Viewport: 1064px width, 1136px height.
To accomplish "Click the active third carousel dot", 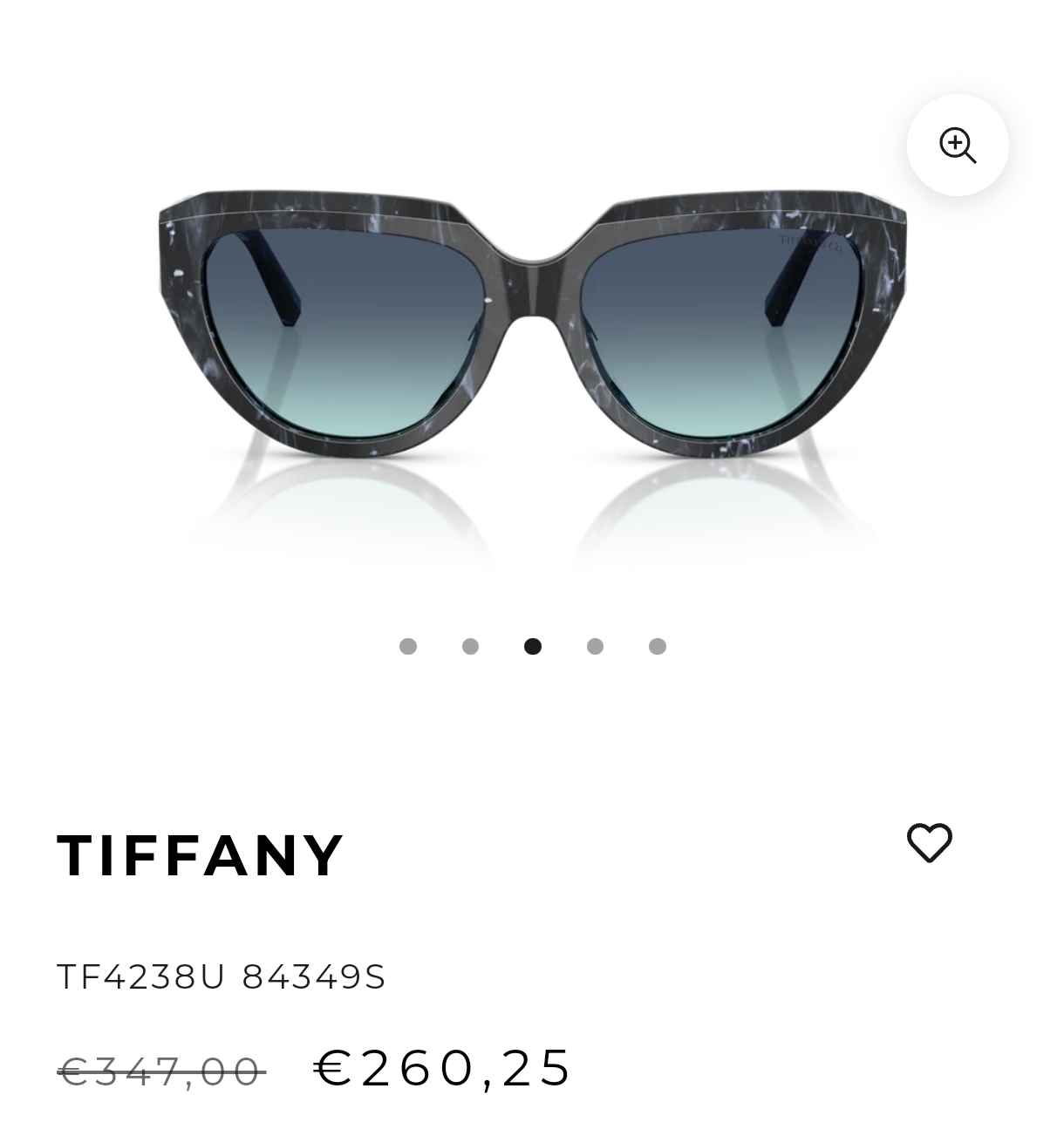I will click(533, 646).
